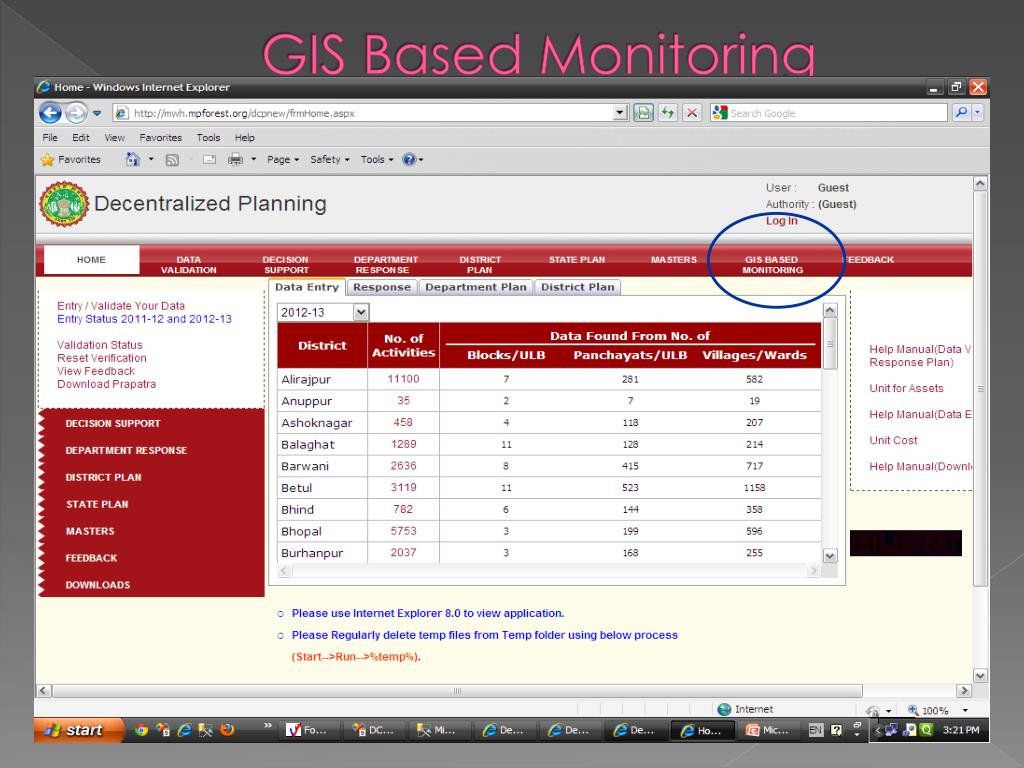The image size is (1024, 768).
Task: Open the Page command bar menu
Action: (x=283, y=159)
